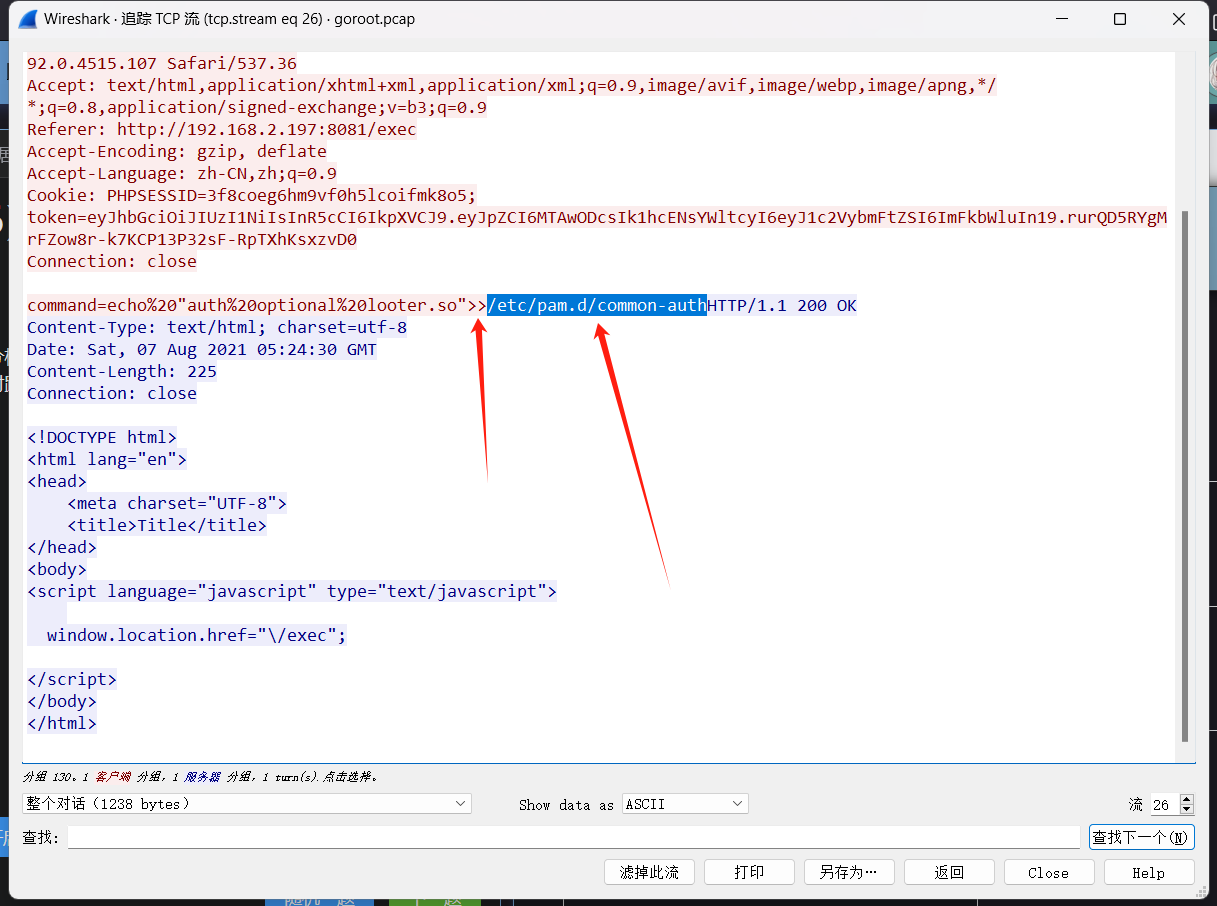Screen dimensions: 1217x906
Task: Click the Wireshark shark-fin icon in title bar
Action: tap(28, 19)
